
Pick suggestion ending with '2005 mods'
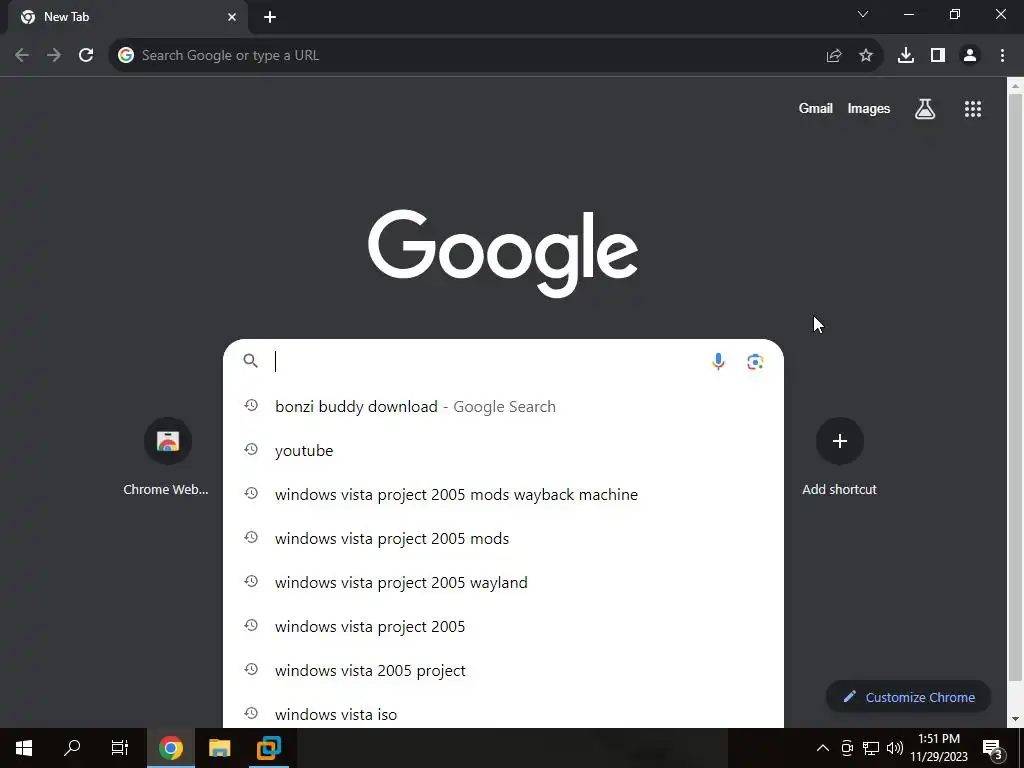[503, 538]
